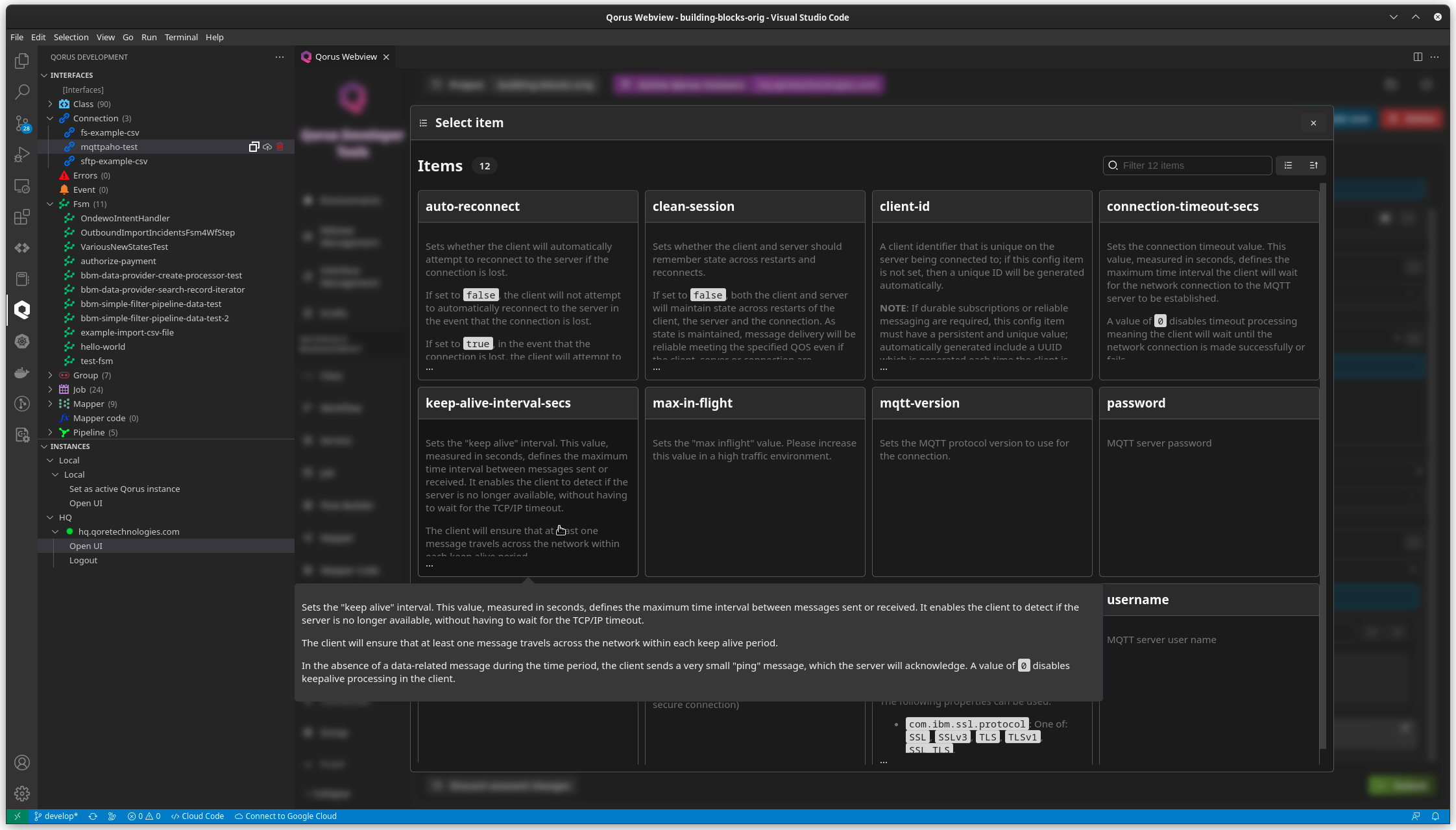Image resolution: width=1456 pixels, height=830 pixels.
Task: Switch to the Qorus Webview tab
Action: tap(346, 57)
